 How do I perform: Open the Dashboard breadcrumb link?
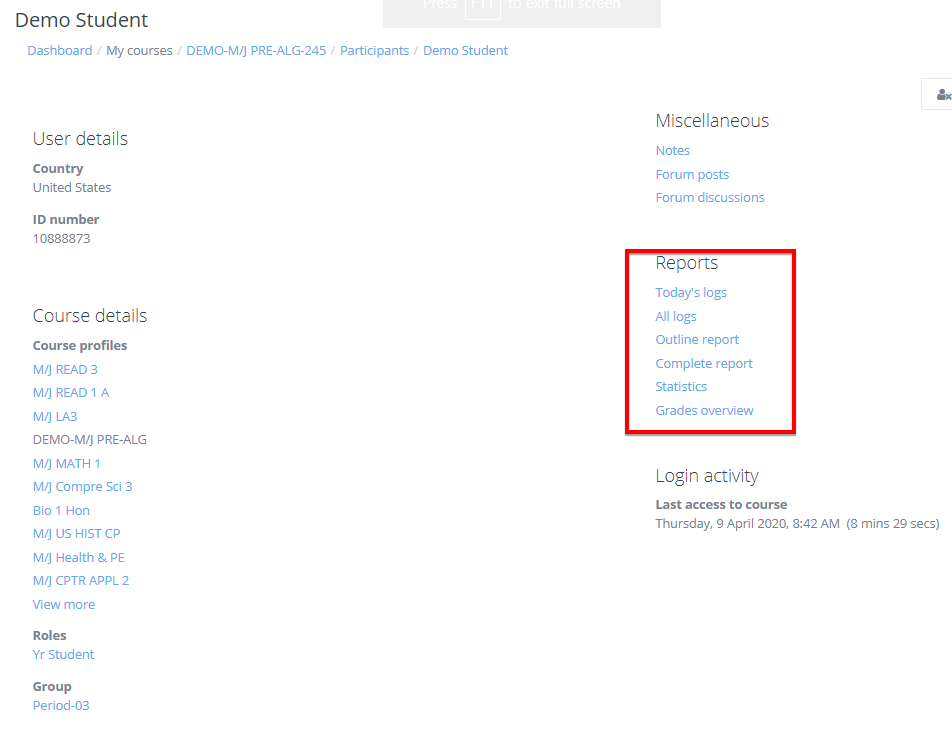(x=59, y=51)
